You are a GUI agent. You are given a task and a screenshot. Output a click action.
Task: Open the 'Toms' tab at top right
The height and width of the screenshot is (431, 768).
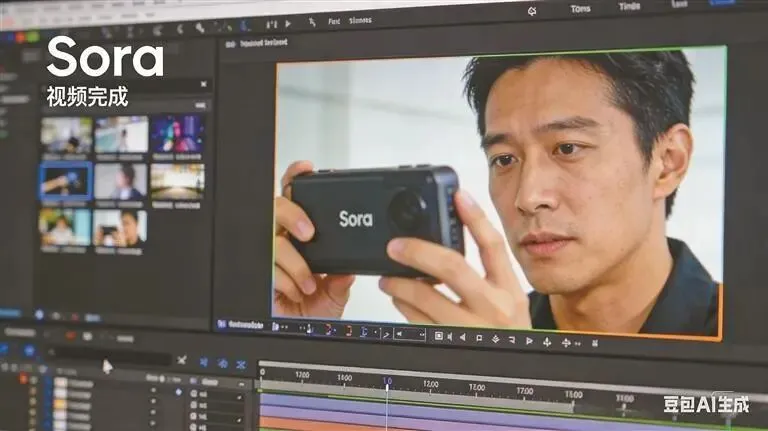(x=580, y=9)
